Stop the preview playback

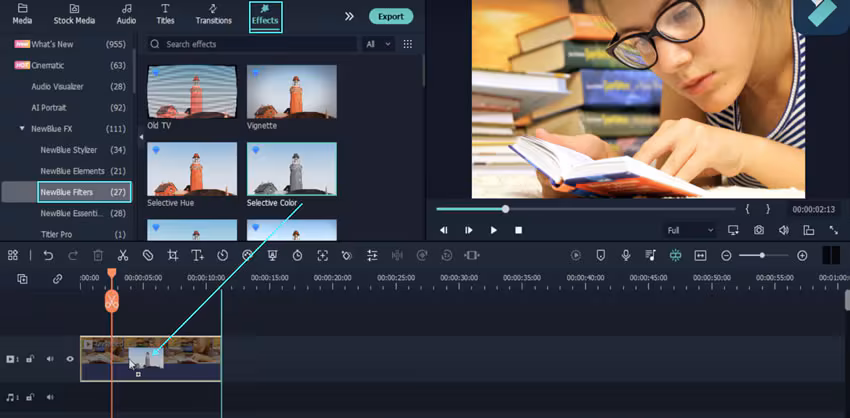[x=518, y=230]
